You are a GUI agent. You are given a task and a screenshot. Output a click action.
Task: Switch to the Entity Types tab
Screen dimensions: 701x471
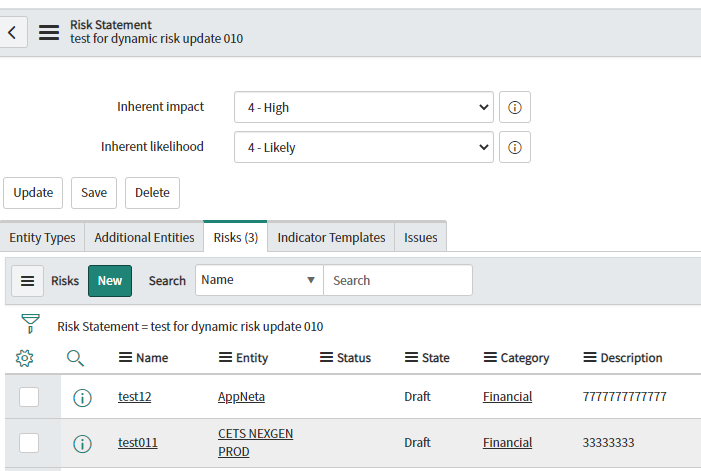click(x=42, y=237)
